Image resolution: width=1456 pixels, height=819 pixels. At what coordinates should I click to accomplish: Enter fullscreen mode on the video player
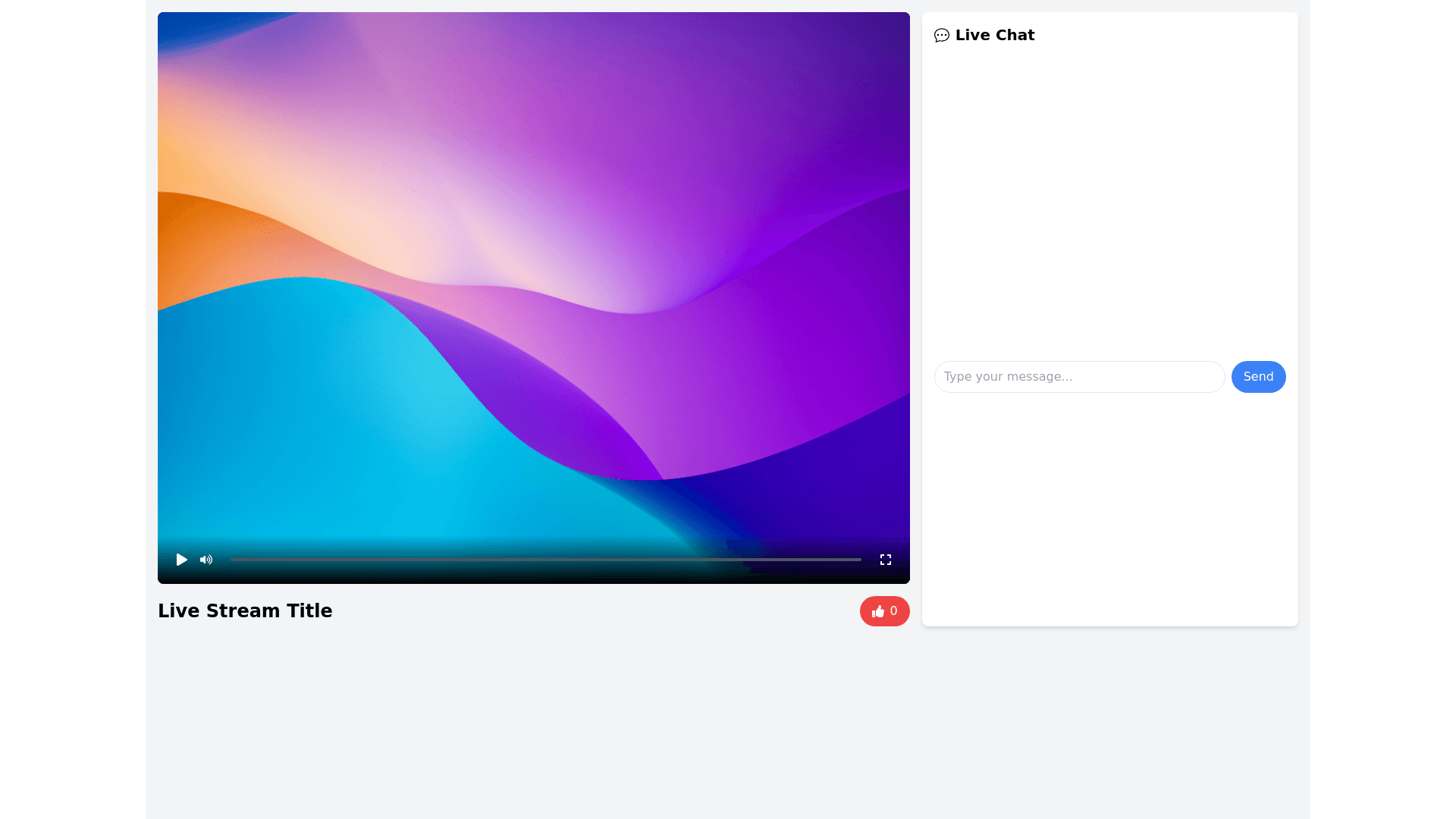click(x=885, y=560)
